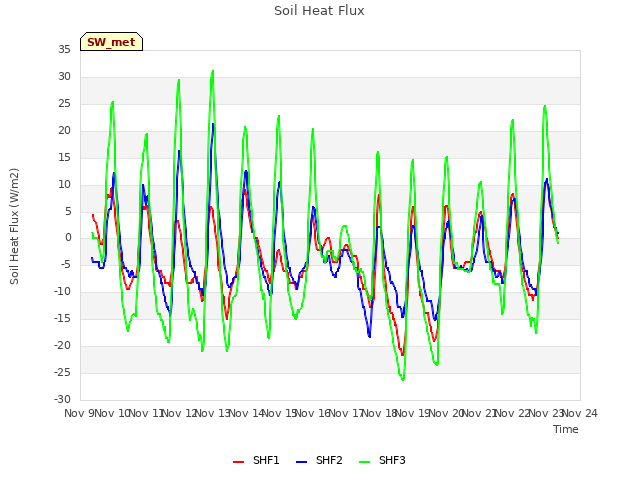This screenshot has height=480, width=640.
Task: Click the Nov 24 x-axis label
Action: tap(580, 413)
